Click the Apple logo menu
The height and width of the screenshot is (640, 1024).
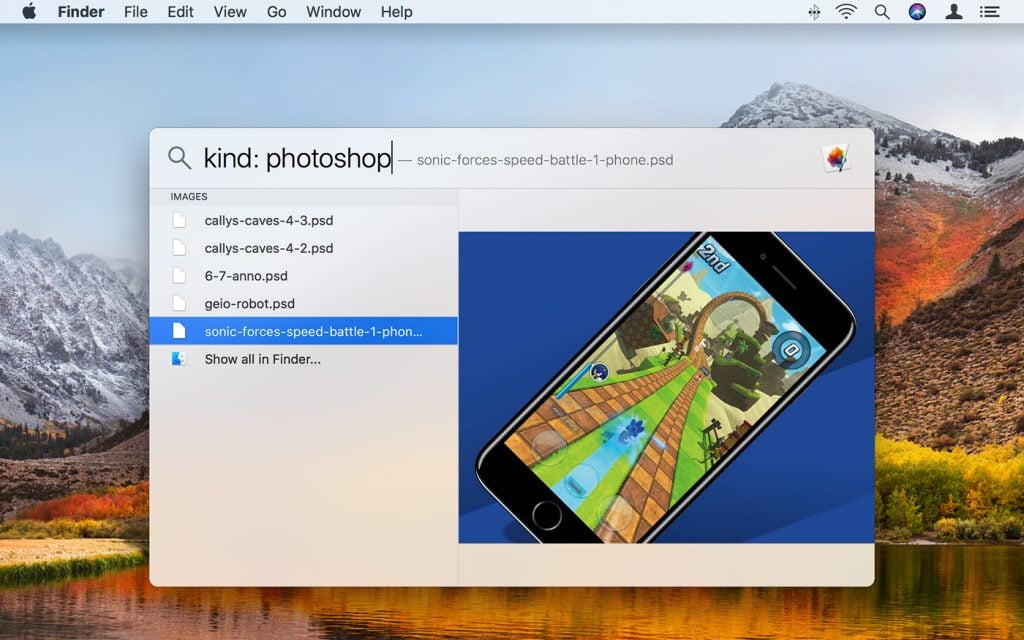click(29, 12)
